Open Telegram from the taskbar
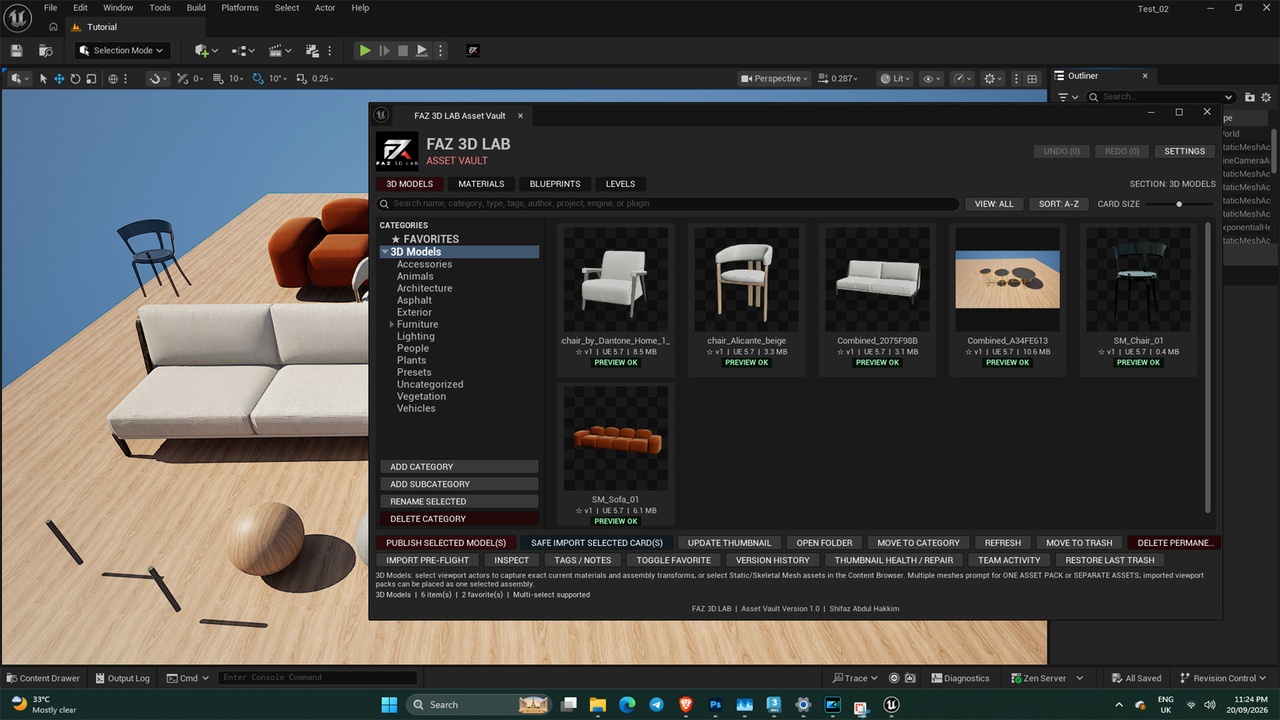The height and width of the screenshot is (720, 1280). pos(657,705)
